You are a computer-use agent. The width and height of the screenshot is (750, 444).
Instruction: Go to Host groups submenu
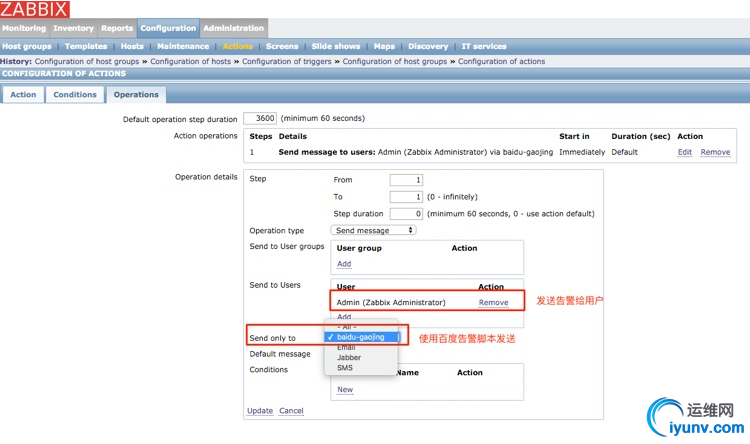pos(27,46)
